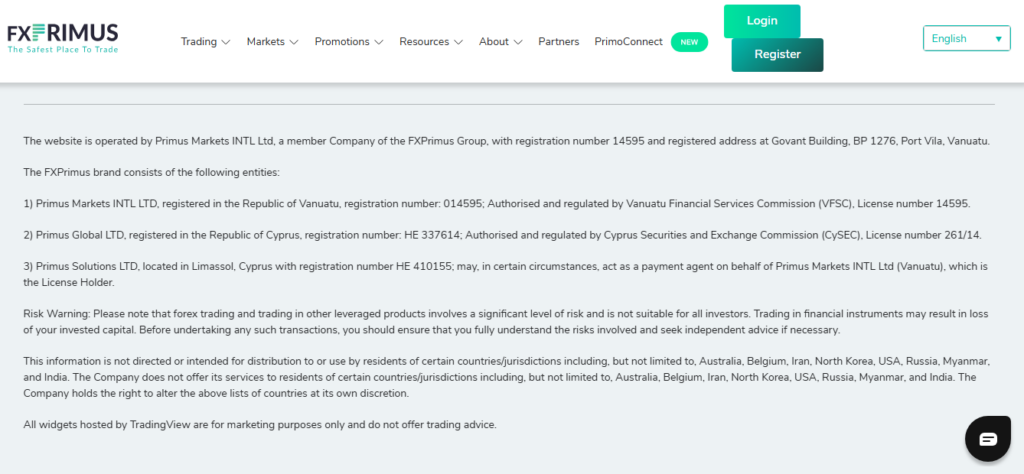
Task: Expand the About menu chevron
Action: (518, 42)
